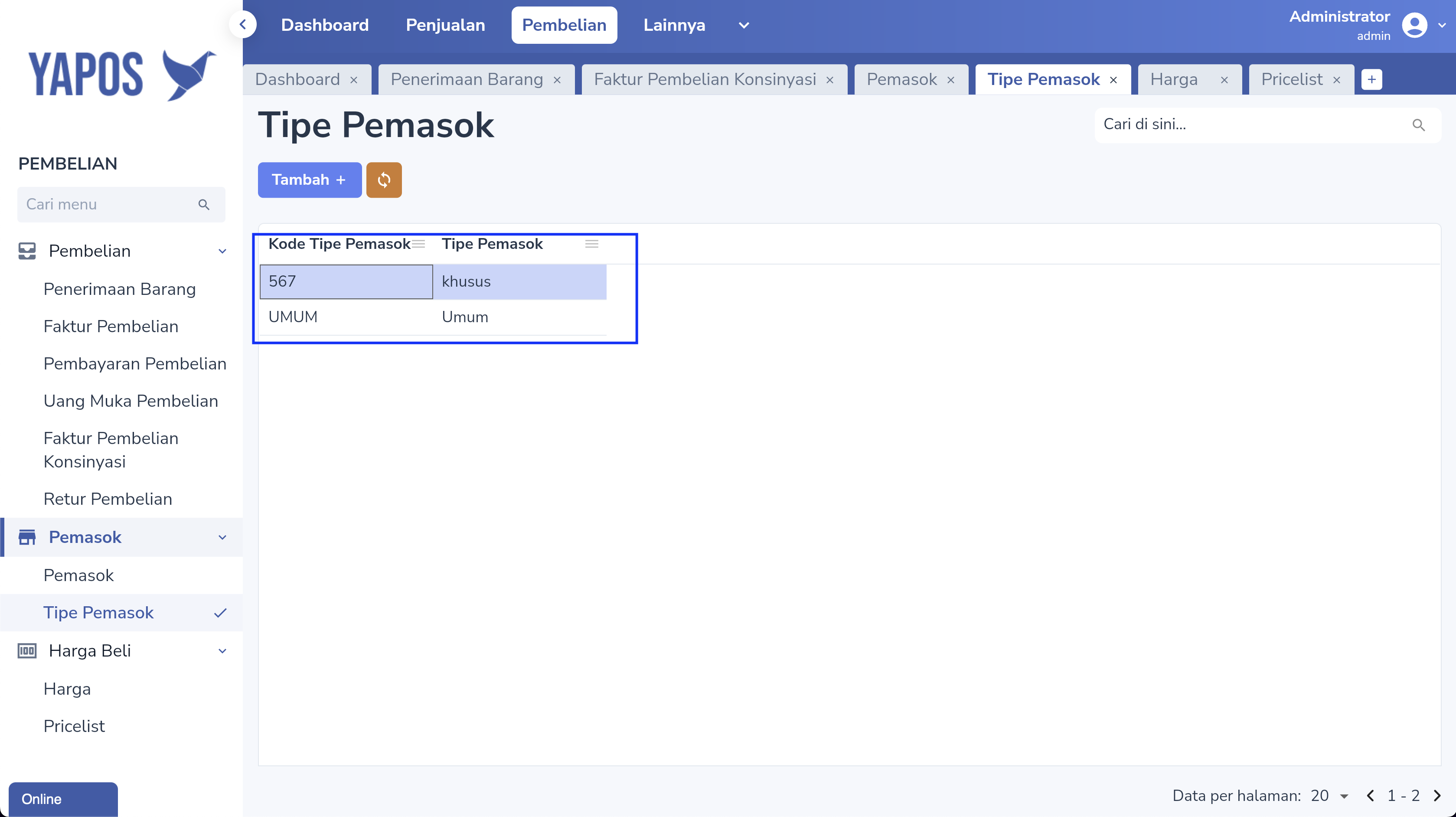Open the user account dropdown arrow

tap(1442, 26)
